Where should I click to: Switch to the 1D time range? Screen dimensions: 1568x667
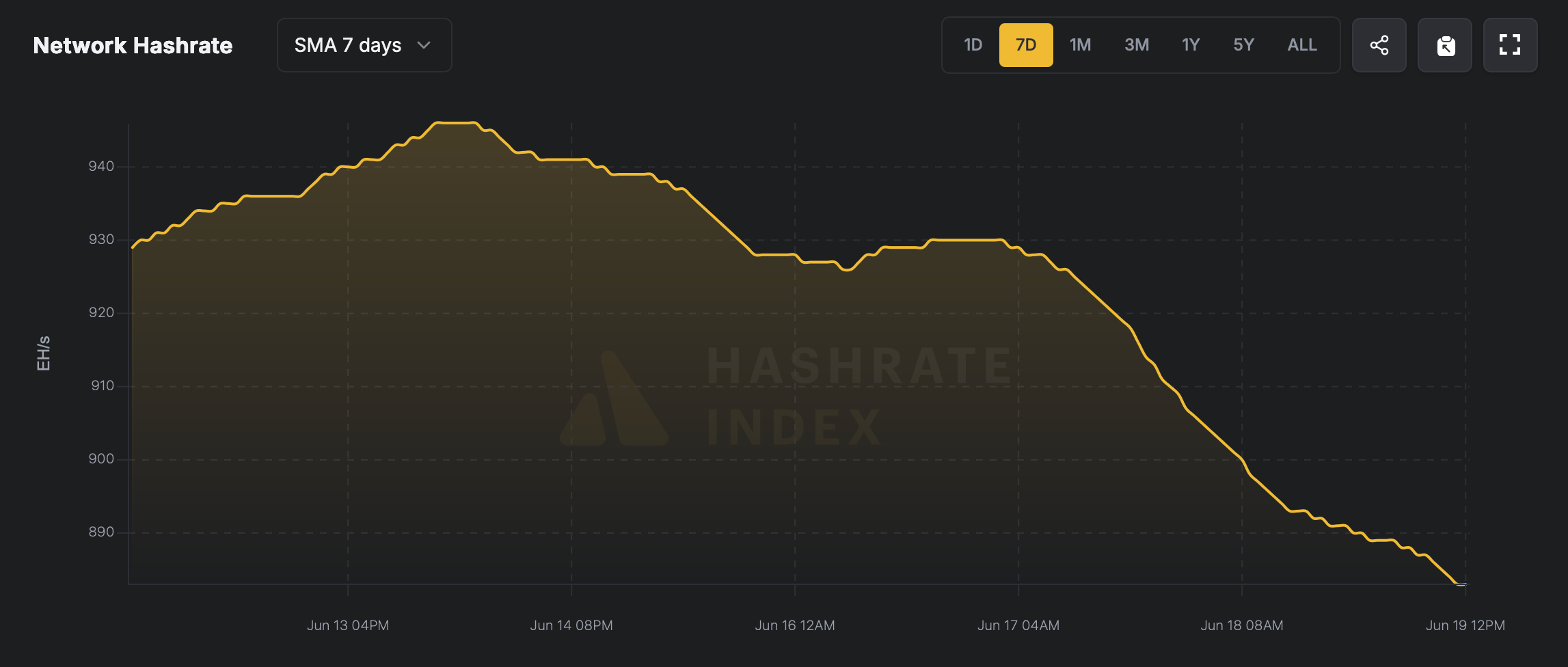point(972,45)
